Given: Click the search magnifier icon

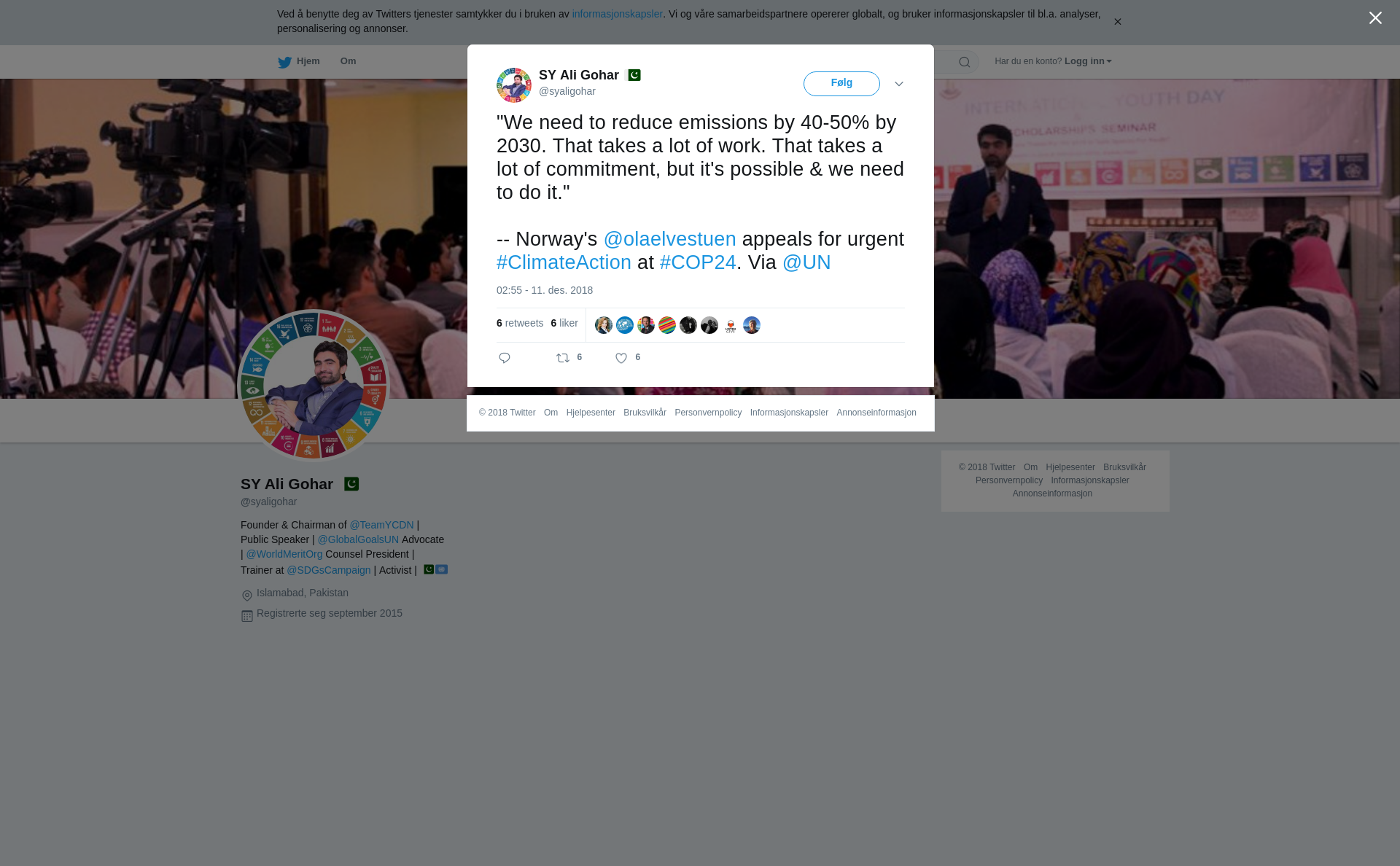Looking at the screenshot, I should 965,62.
